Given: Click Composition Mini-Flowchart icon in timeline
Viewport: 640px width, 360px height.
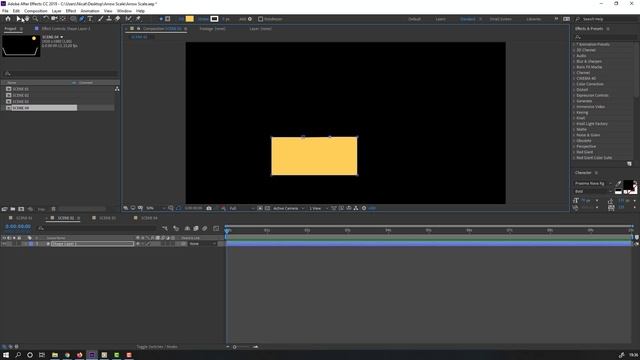Looking at the screenshot, I should point(165,228).
